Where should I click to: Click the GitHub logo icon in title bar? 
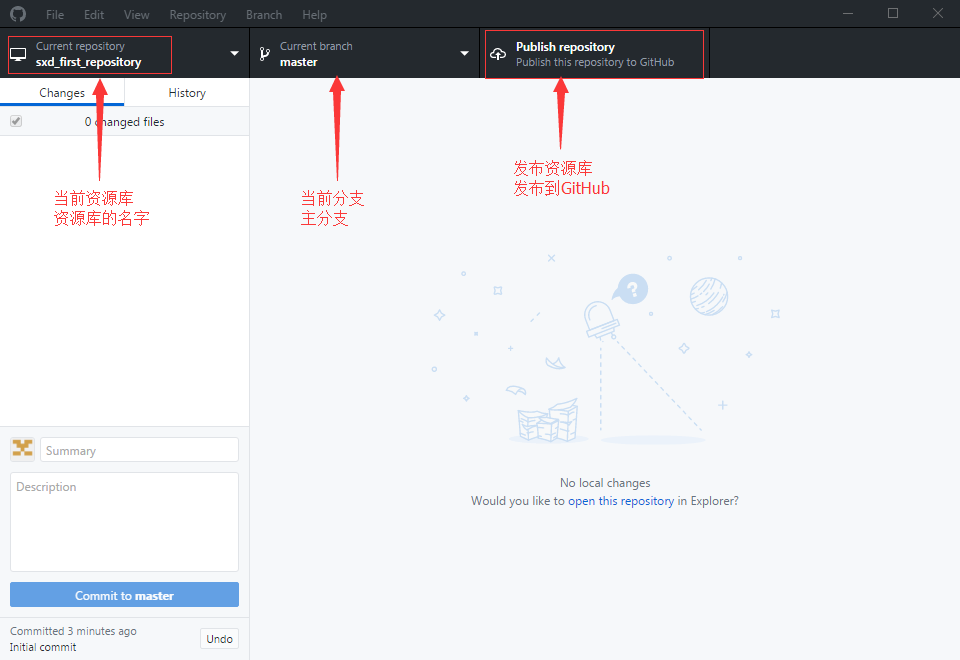point(18,13)
